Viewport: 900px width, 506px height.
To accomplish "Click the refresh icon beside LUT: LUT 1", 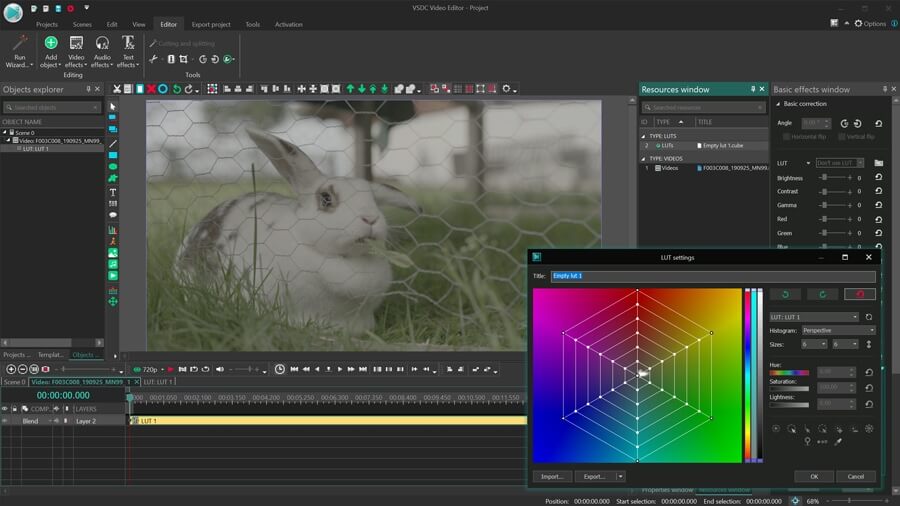I will 869,317.
